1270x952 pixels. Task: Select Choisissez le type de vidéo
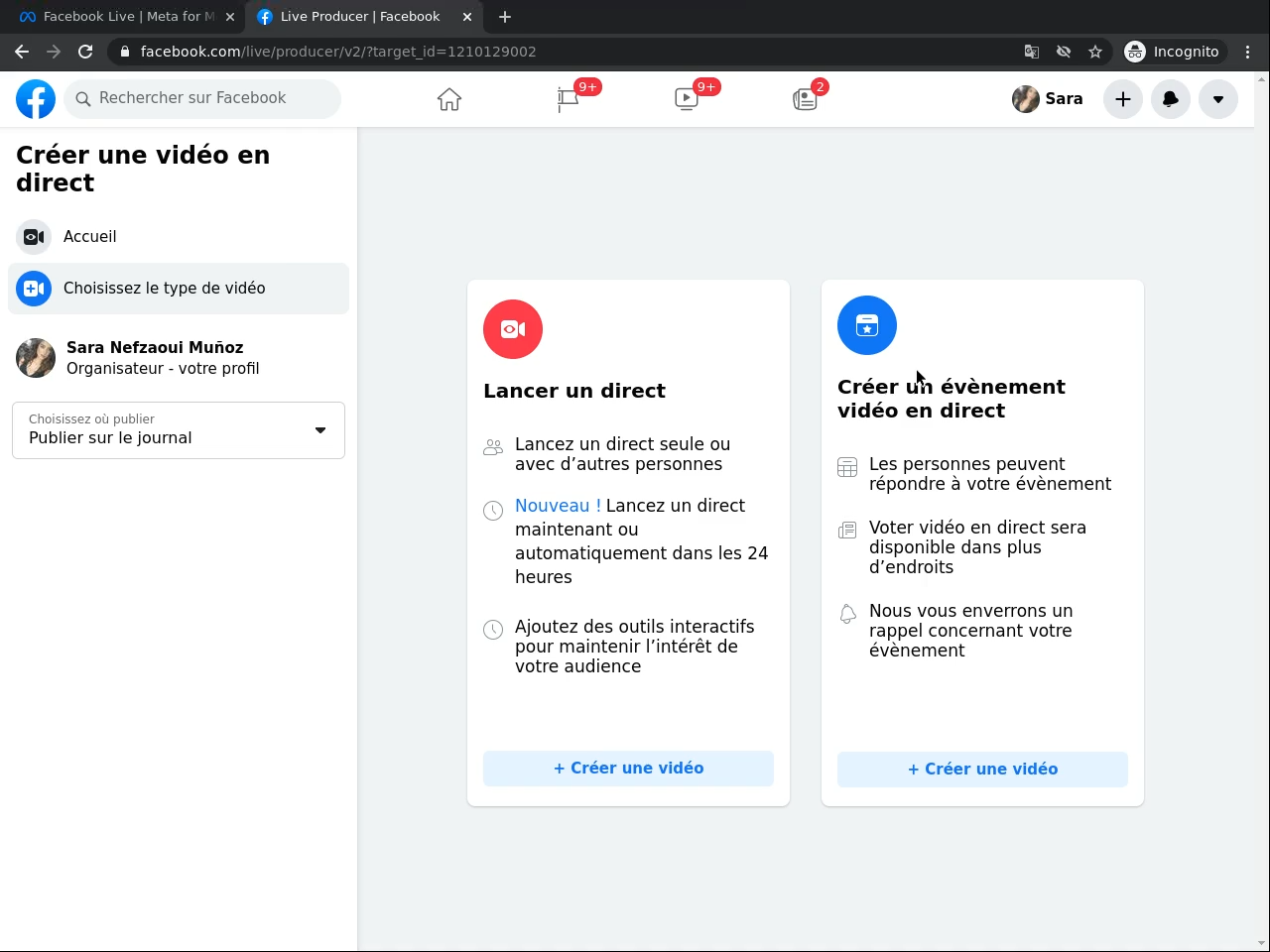click(179, 289)
